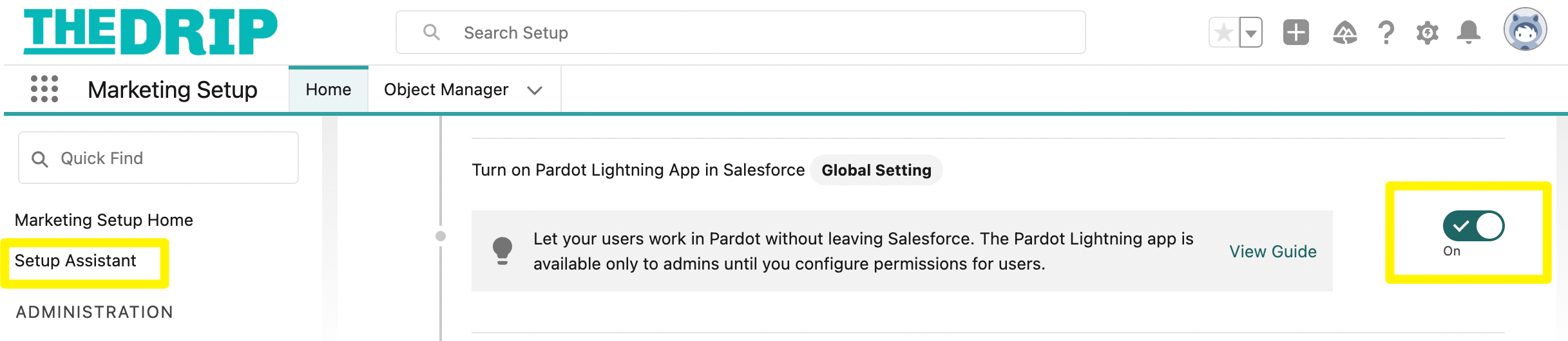Open the Trailhead guidance icon

(1344, 32)
